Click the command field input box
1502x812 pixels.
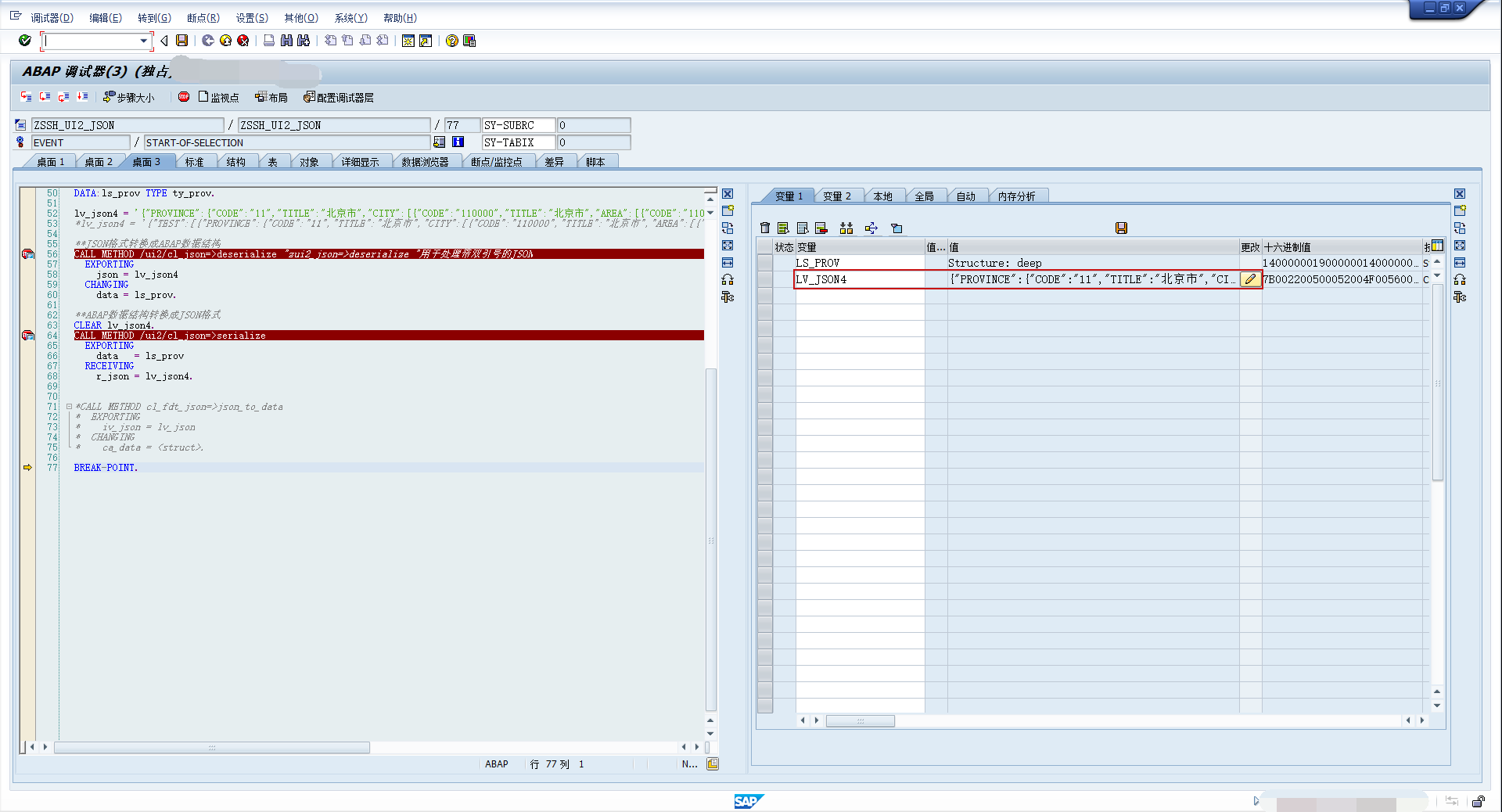tap(91, 41)
